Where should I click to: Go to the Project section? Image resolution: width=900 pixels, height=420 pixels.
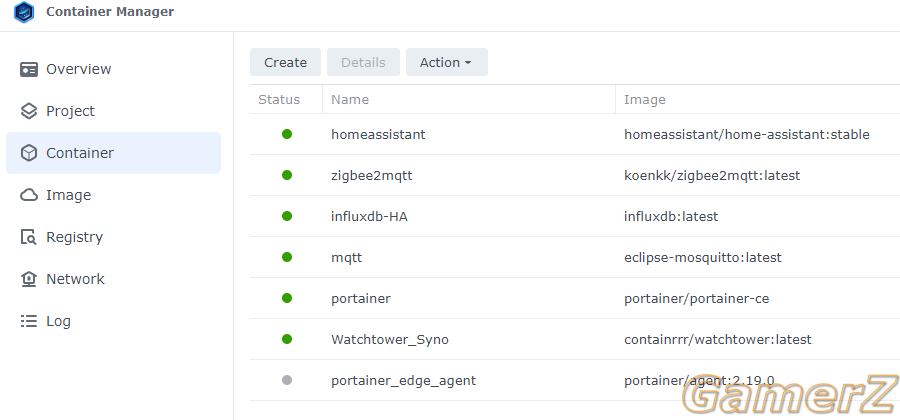(x=113, y=111)
